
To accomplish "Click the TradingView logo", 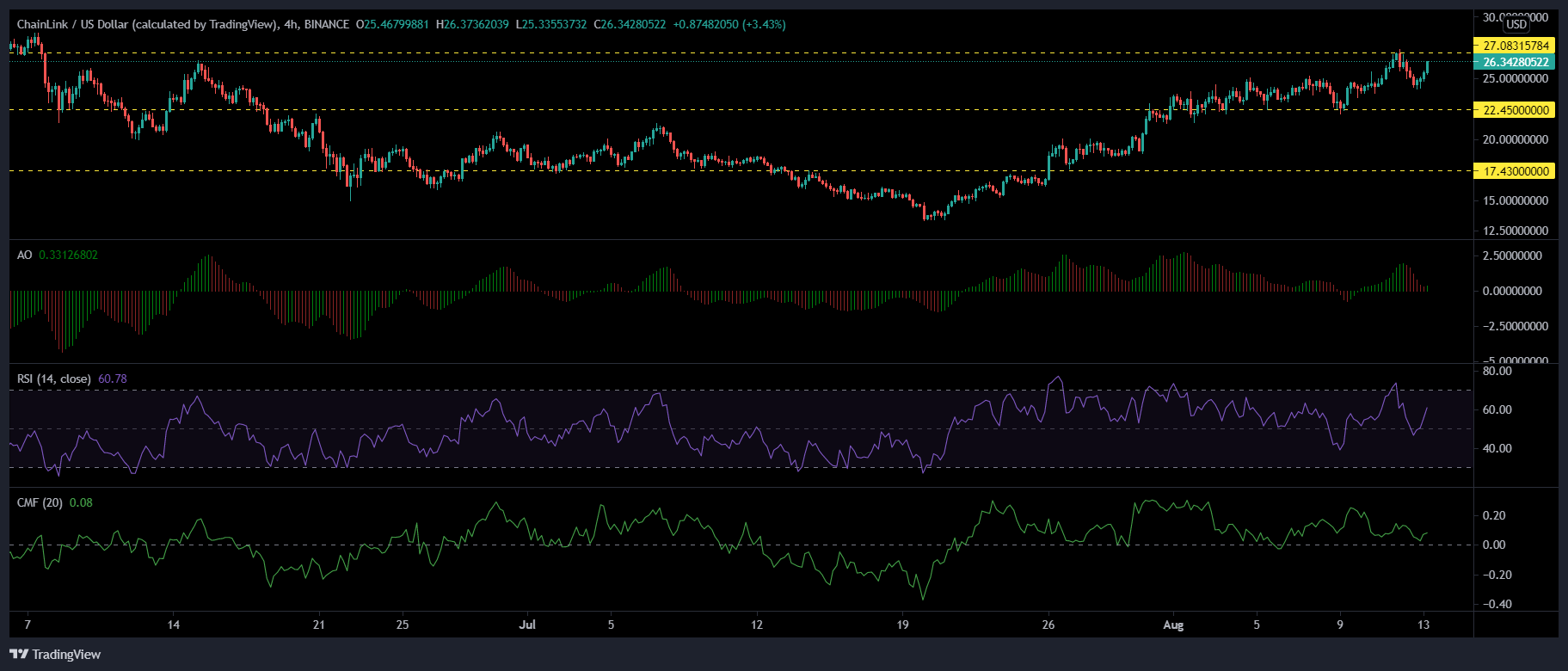I will 55,655.
